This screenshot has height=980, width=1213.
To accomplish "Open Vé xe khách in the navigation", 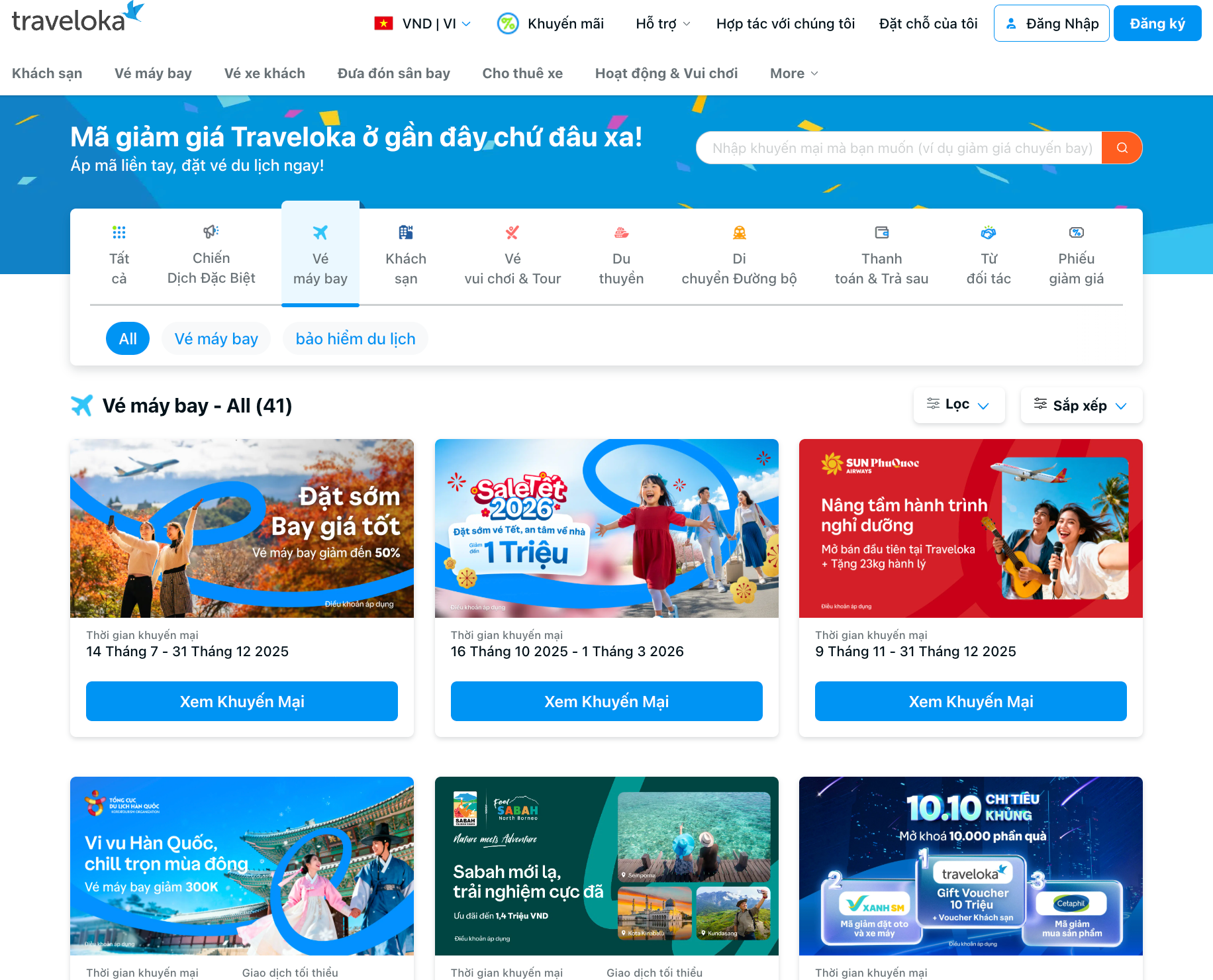I will pos(265,73).
